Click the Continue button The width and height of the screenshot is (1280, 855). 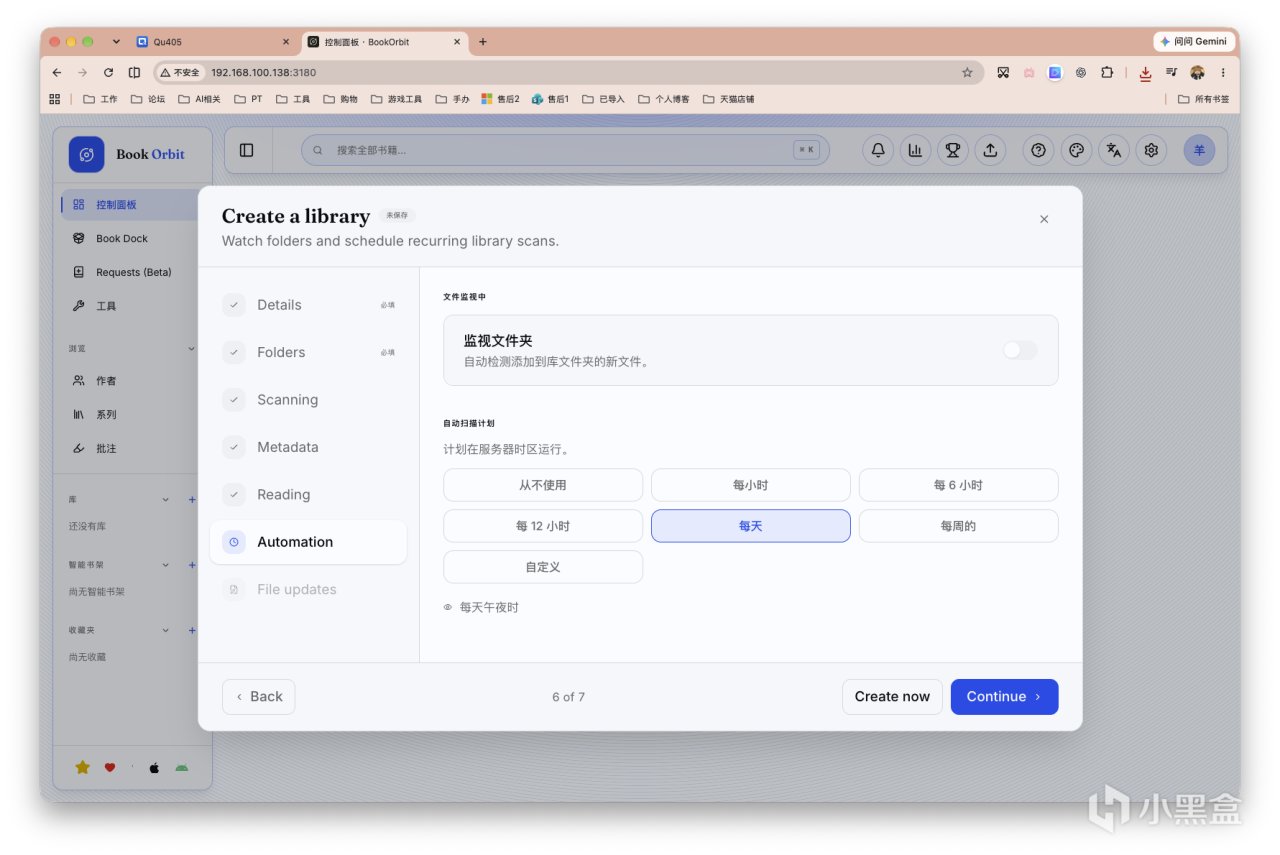(x=1004, y=697)
